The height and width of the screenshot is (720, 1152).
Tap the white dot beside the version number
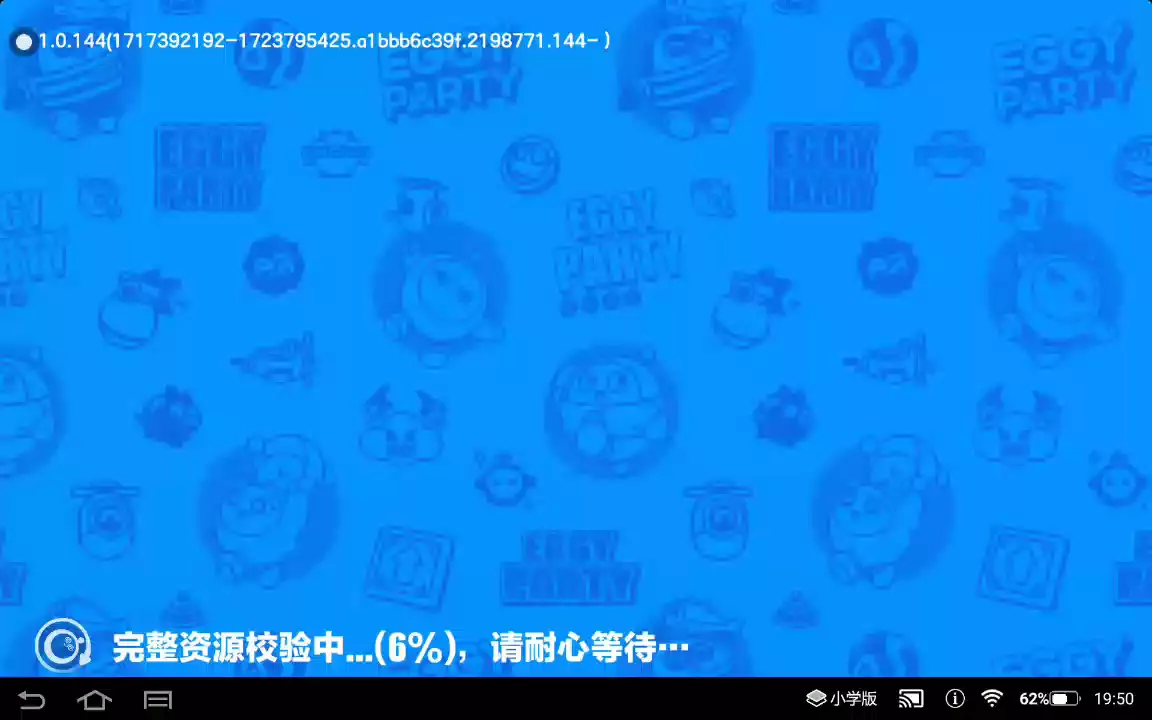[x=24, y=42]
